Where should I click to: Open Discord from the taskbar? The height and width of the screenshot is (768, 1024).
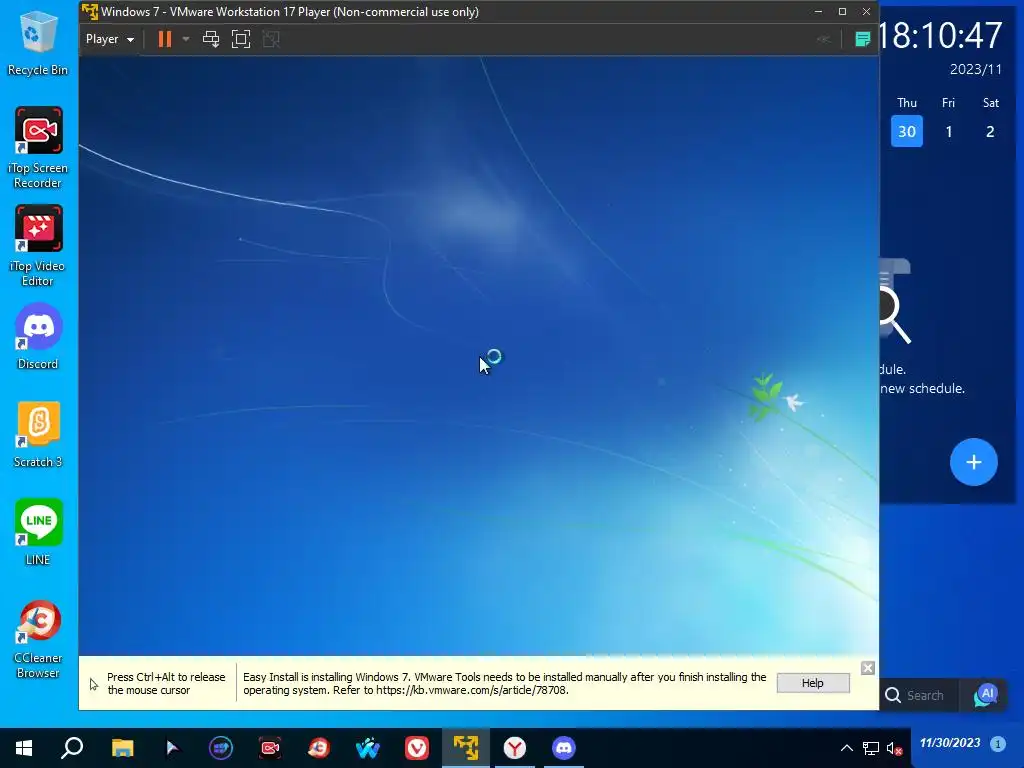click(564, 748)
